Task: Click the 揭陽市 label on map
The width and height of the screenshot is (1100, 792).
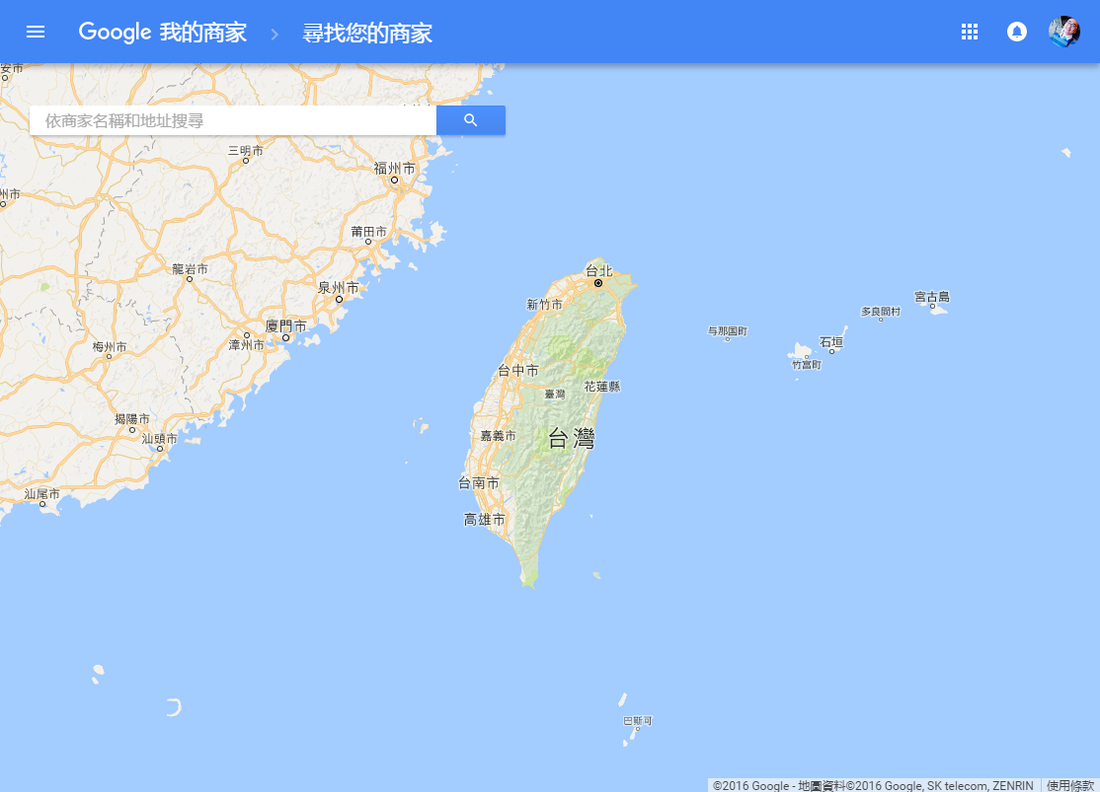Action: pyautogui.click(x=132, y=419)
